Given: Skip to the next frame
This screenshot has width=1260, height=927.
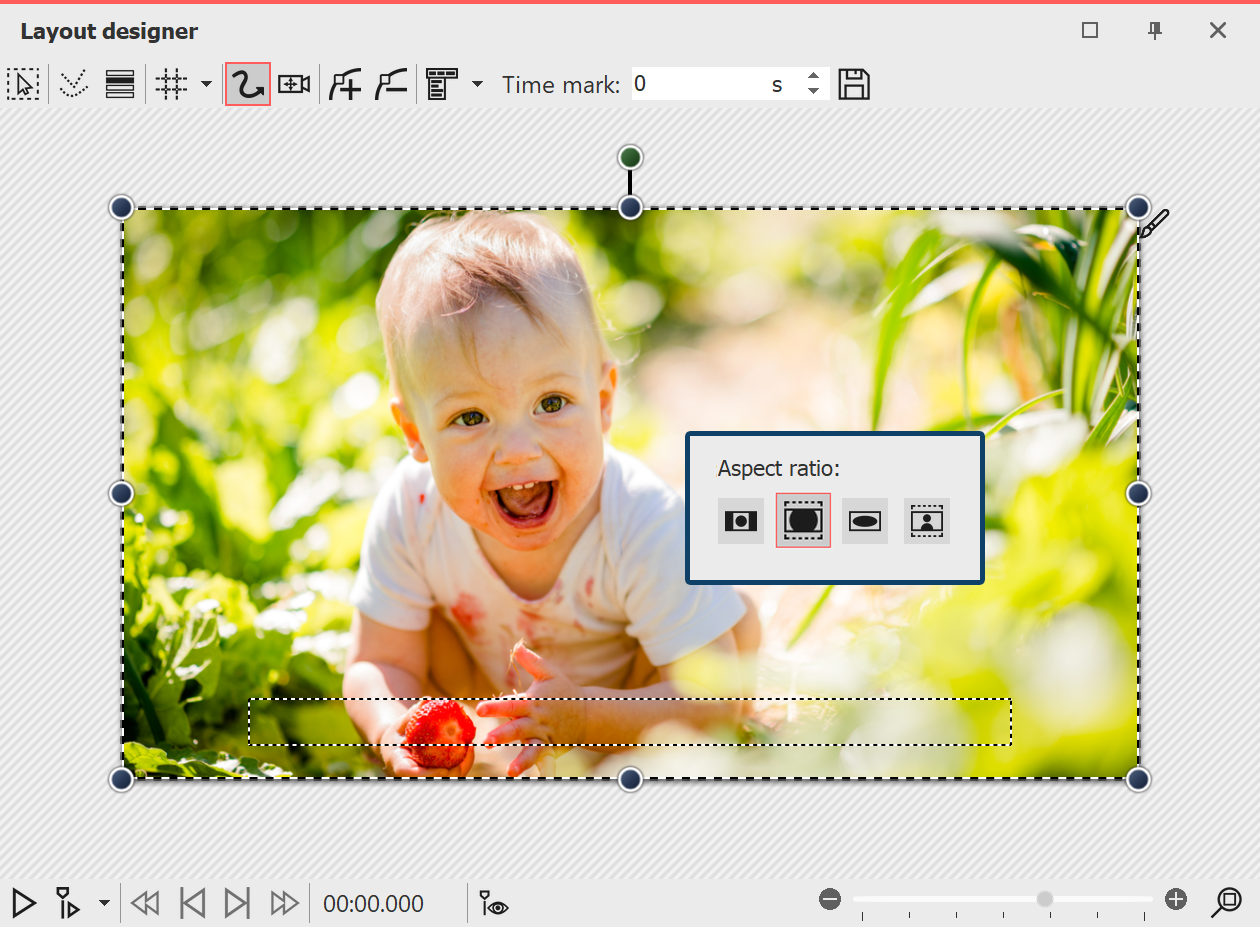Looking at the screenshot, I should point(237,903).
